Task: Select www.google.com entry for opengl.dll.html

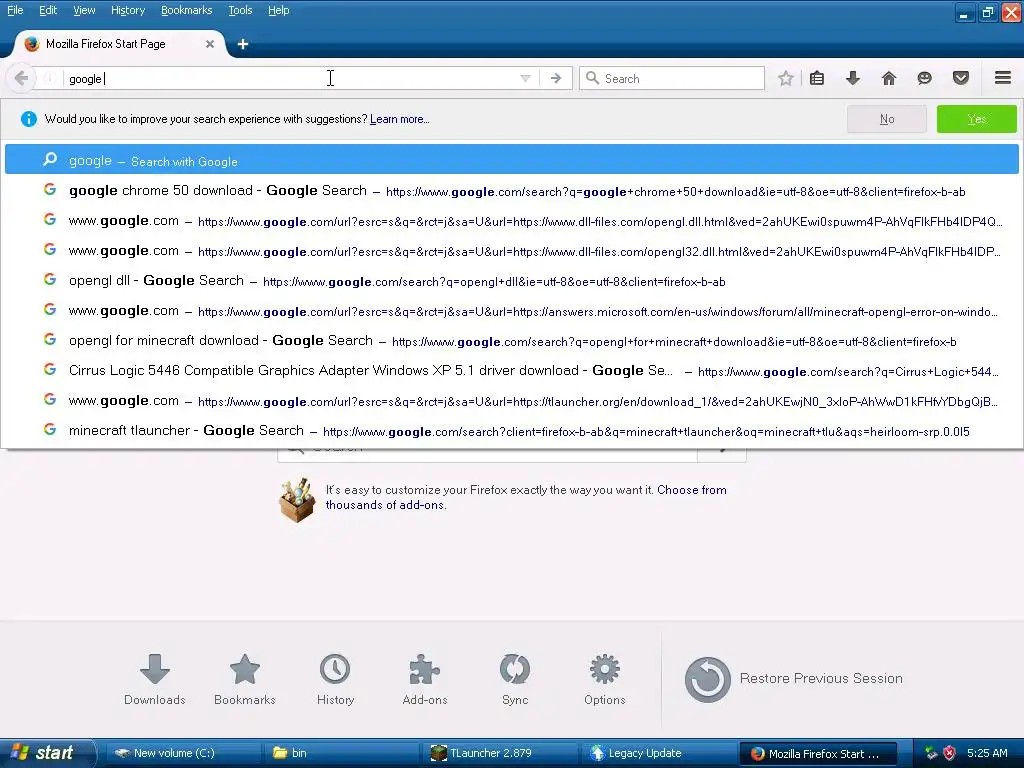Action: (x=511, y=221)
